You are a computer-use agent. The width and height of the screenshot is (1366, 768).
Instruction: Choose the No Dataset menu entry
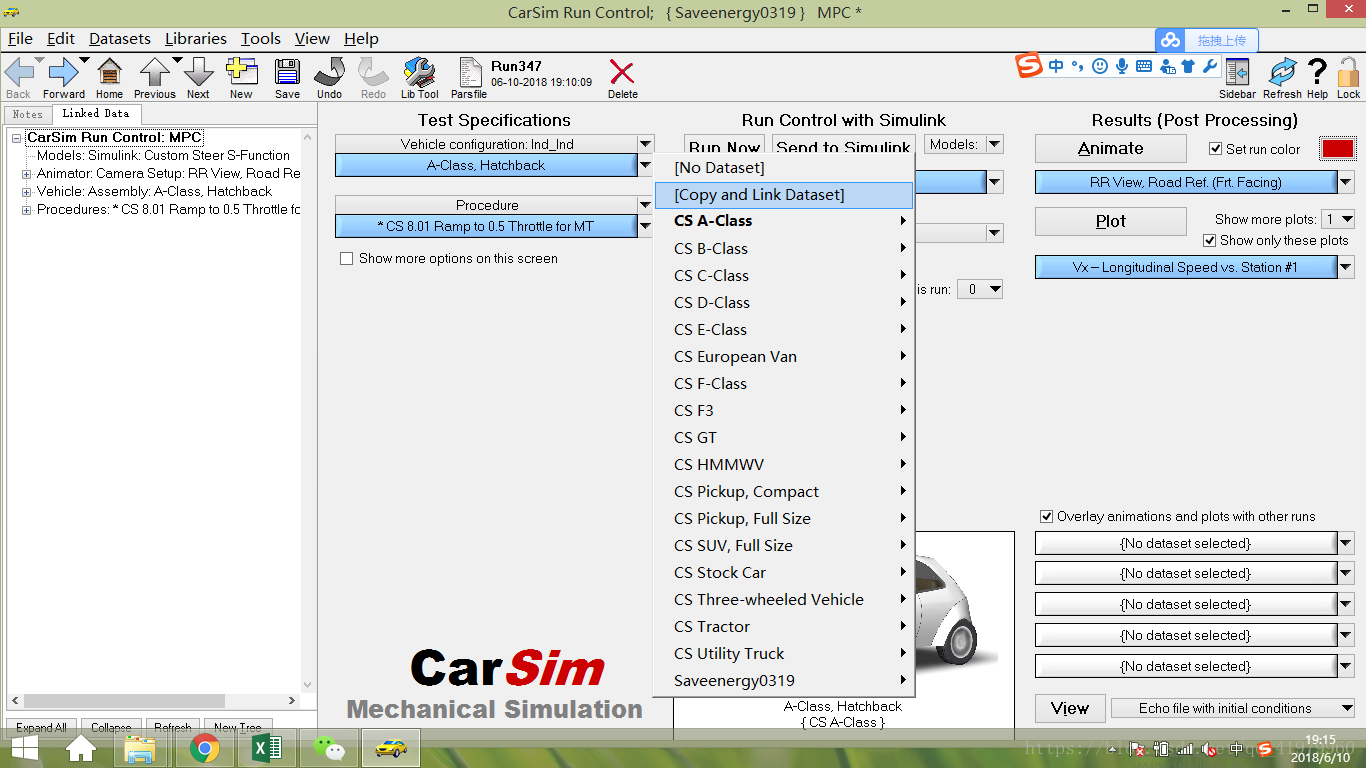[784, 168]
